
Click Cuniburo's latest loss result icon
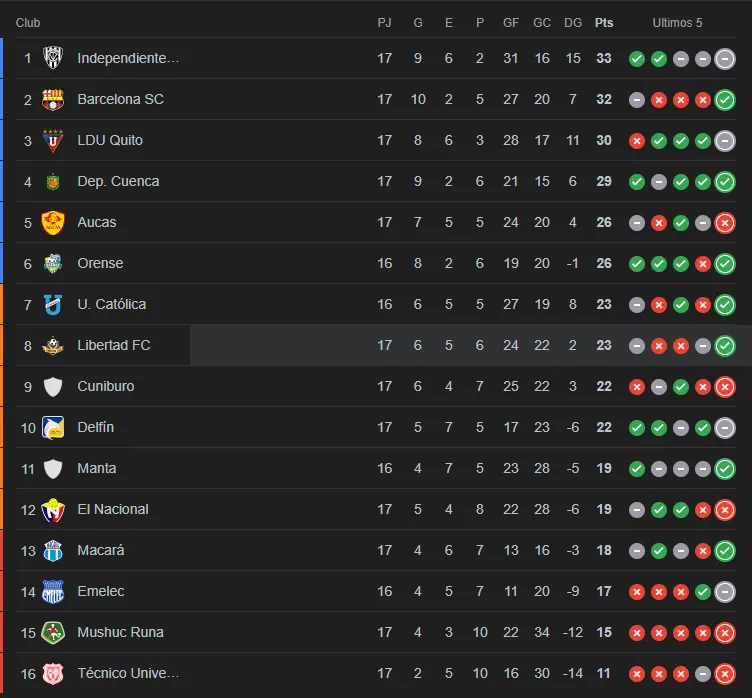[726, 386]
